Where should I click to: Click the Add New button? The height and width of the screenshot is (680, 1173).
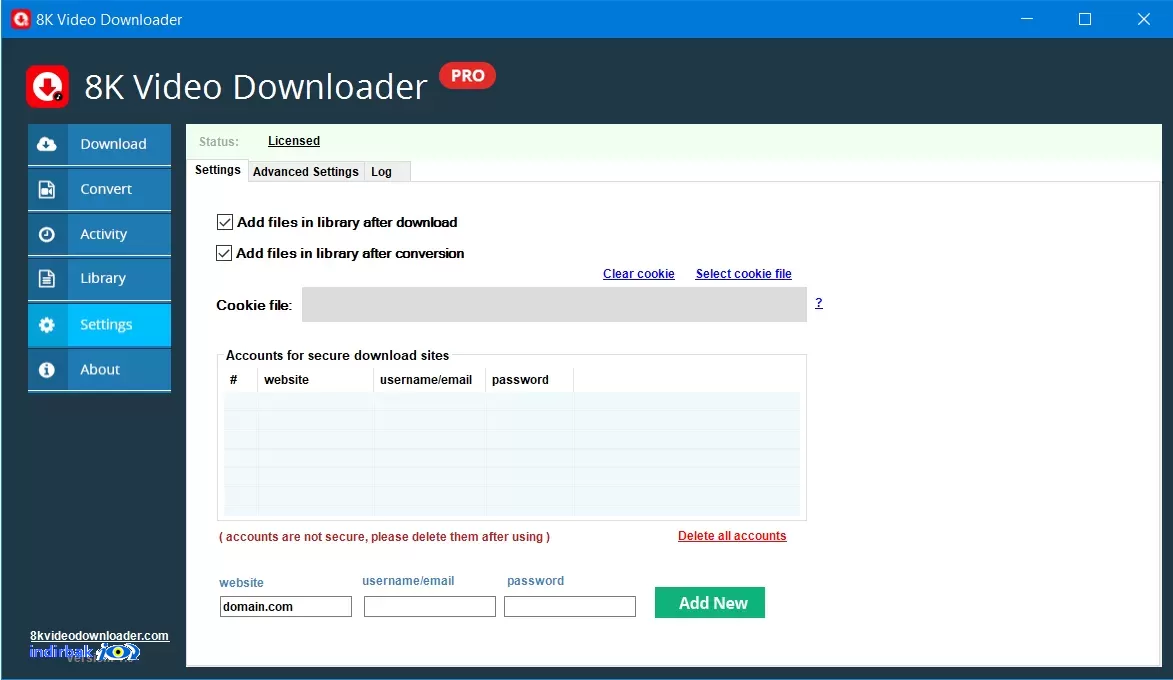click(710, 603)
